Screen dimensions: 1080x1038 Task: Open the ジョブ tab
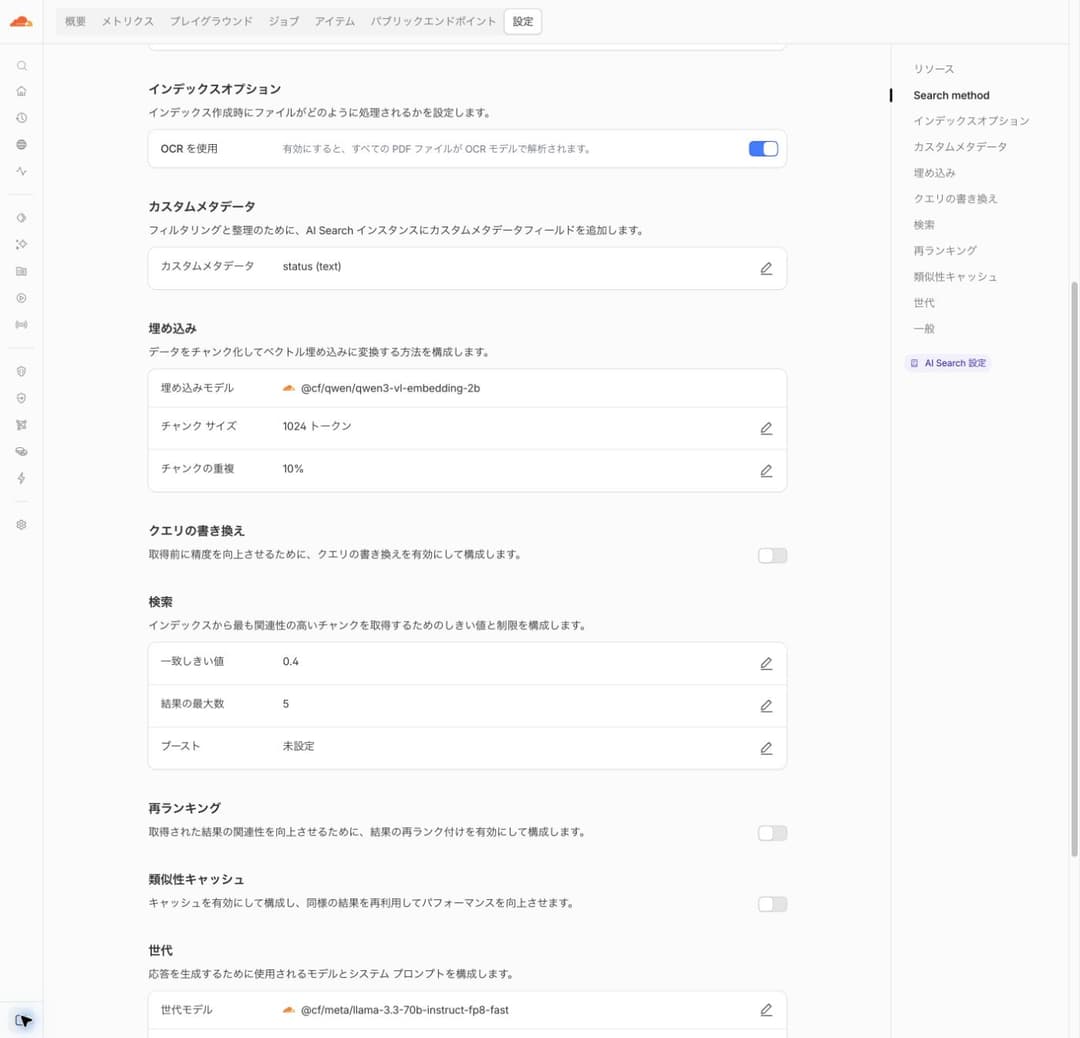click(x=284, y=21)
